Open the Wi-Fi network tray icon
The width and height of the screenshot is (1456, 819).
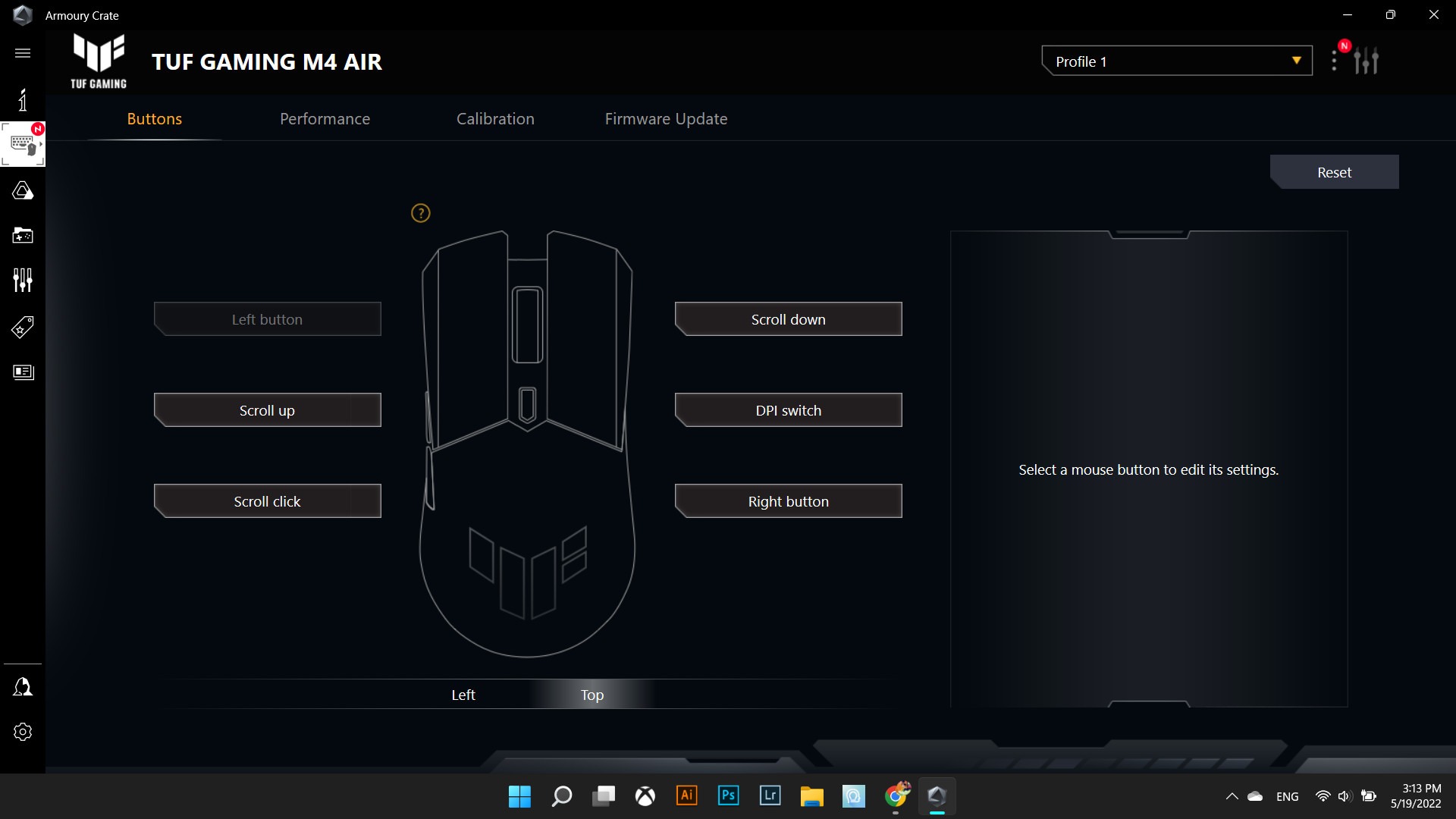[1323, 796]
